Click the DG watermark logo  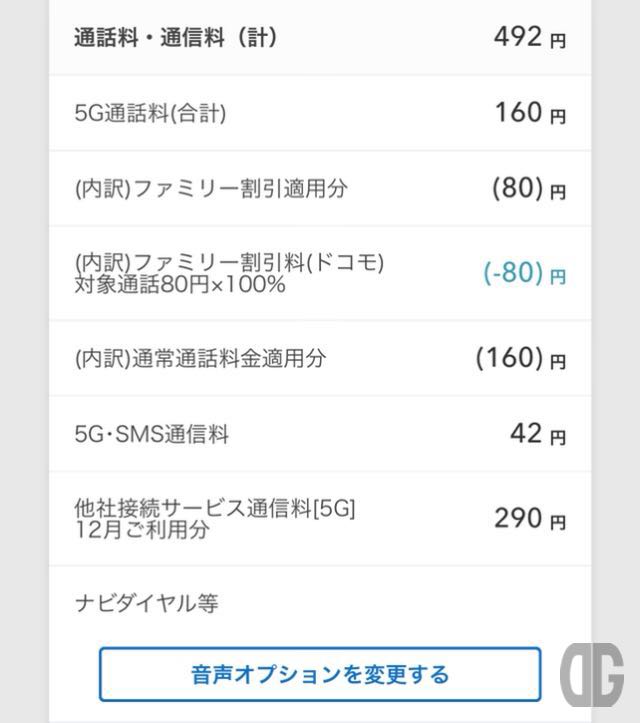click(x=593, y=674)
